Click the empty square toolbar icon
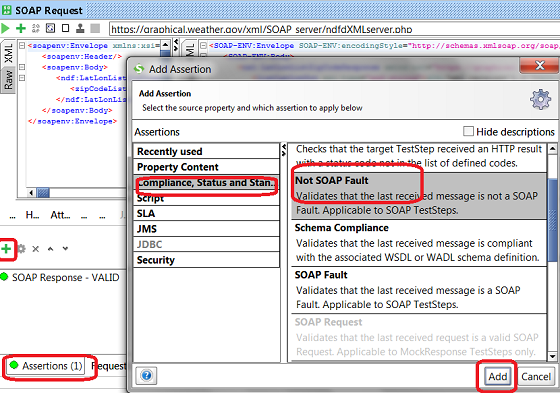Viewport: 560px width, 393px height. click(65, 28)
